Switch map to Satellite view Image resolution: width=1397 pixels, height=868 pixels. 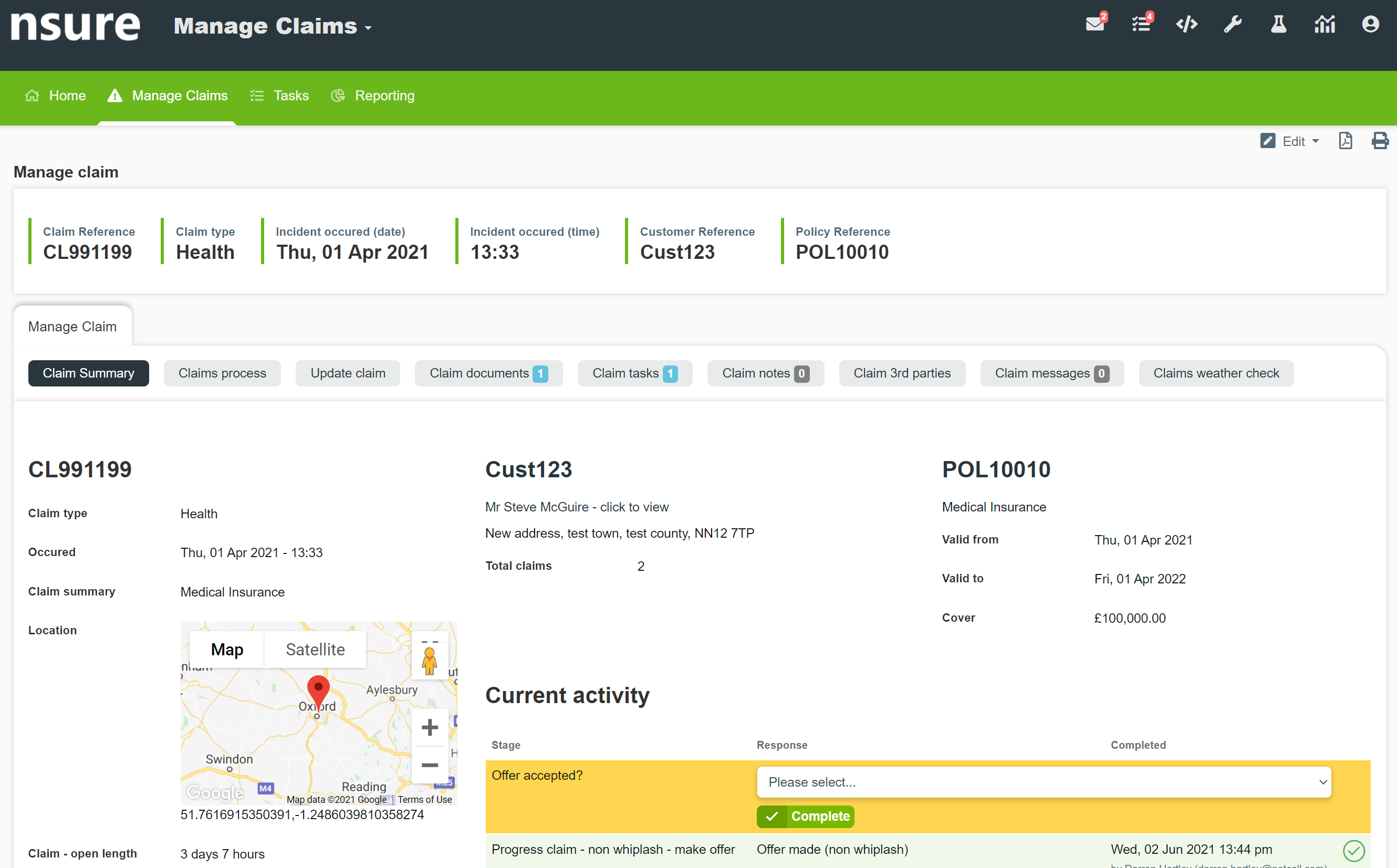315,649
